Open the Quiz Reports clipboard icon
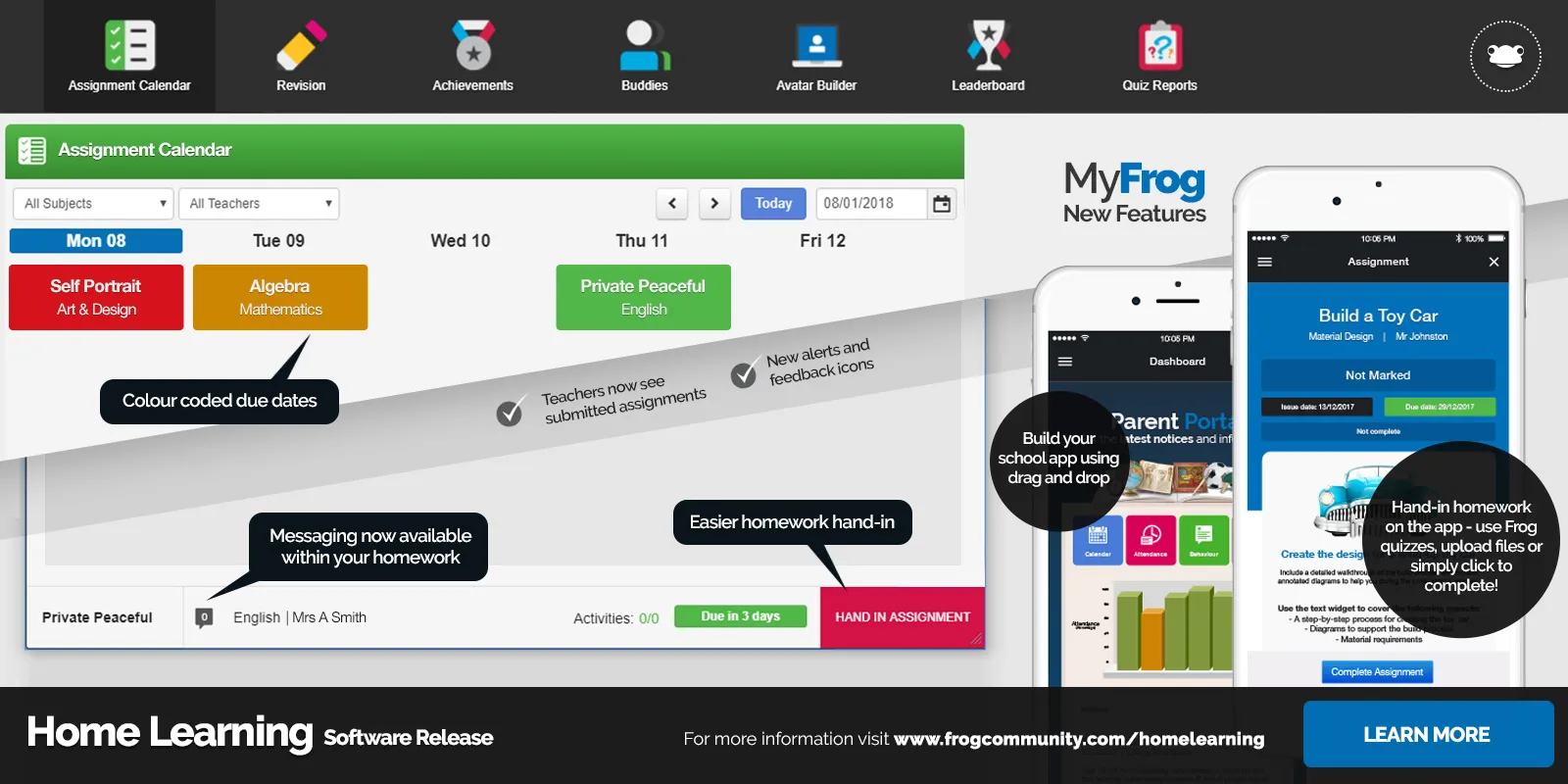Screen dimensions: 1568x784 pos(1160,46)
